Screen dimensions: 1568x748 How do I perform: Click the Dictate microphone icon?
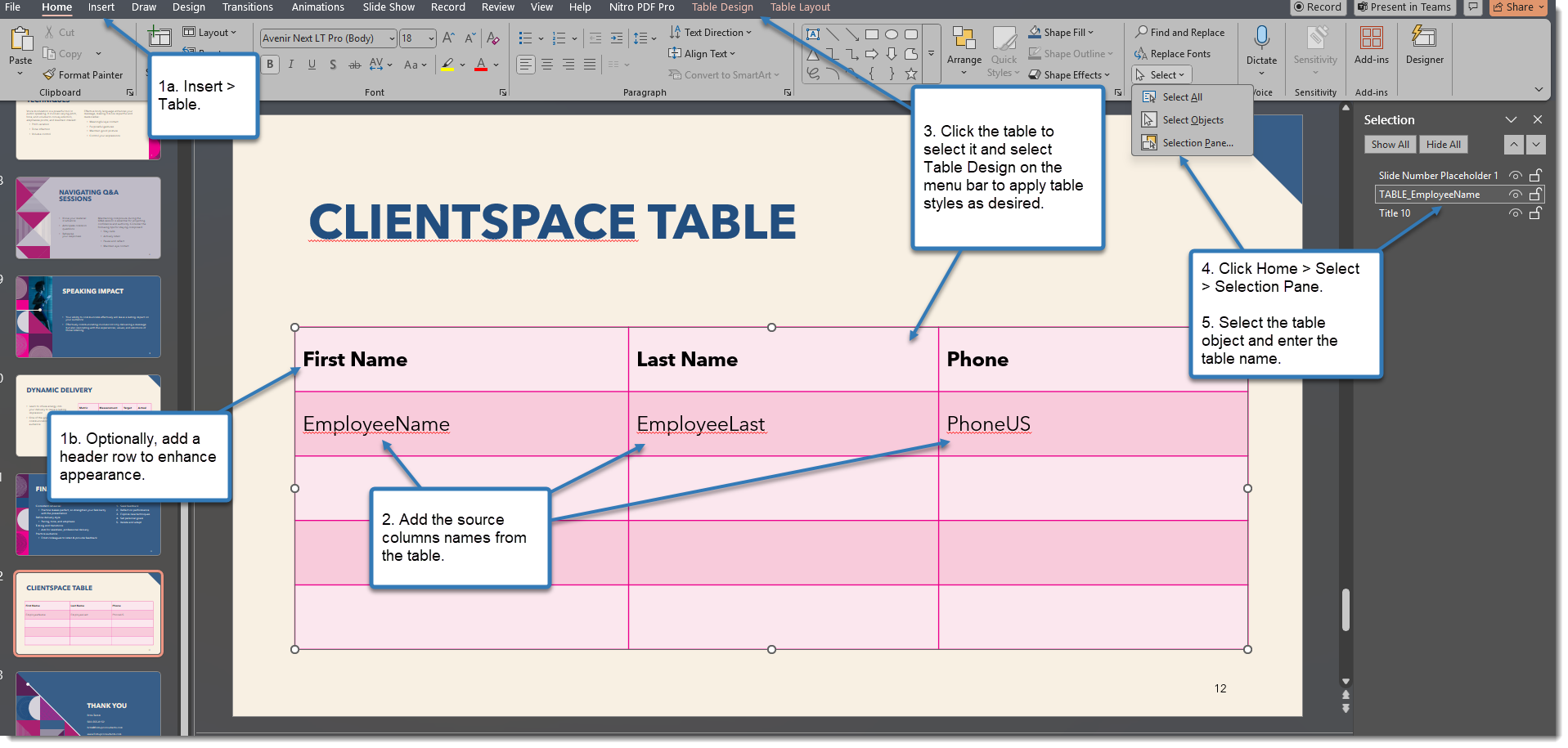coord(1261,39)
